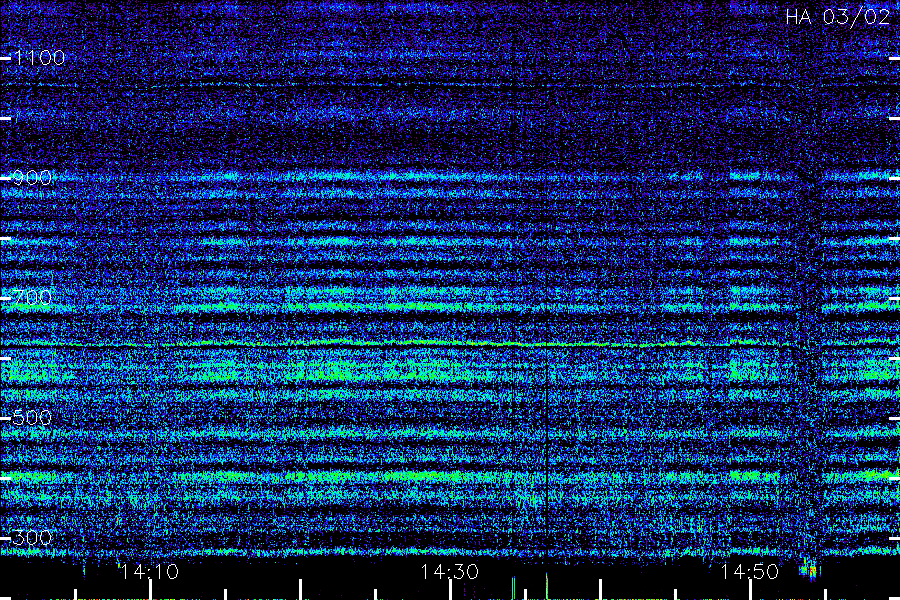Click the 14:10 time label

150,572
